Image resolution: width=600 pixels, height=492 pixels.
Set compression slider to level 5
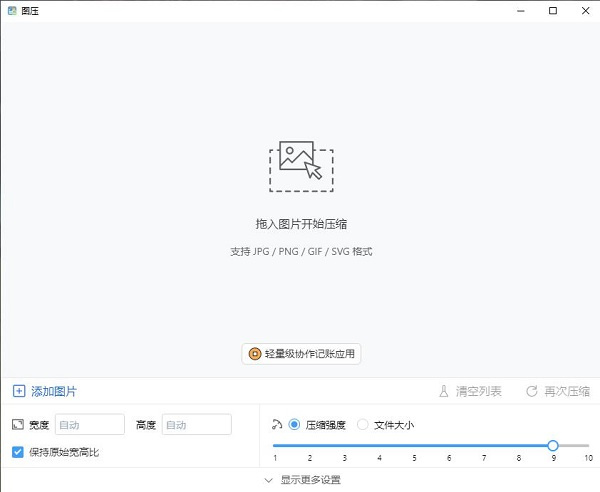(414, 445)
